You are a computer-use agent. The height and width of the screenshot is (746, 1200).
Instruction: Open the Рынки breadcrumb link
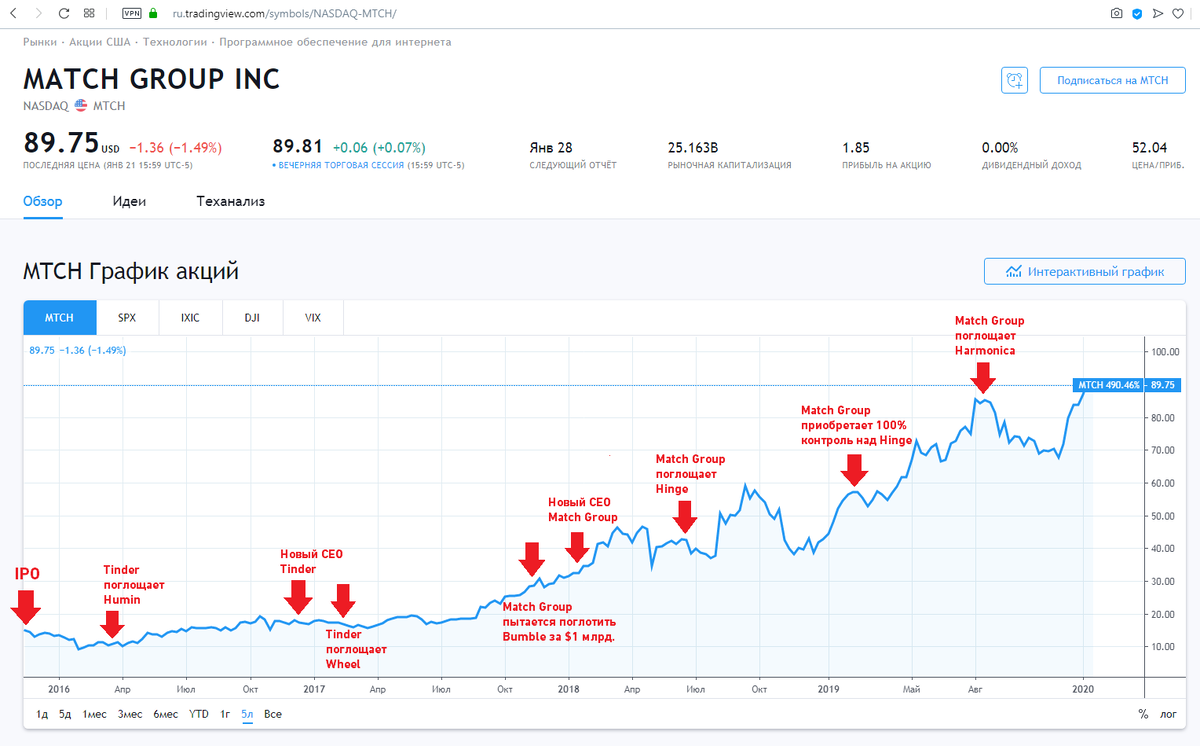pos(39,42)
